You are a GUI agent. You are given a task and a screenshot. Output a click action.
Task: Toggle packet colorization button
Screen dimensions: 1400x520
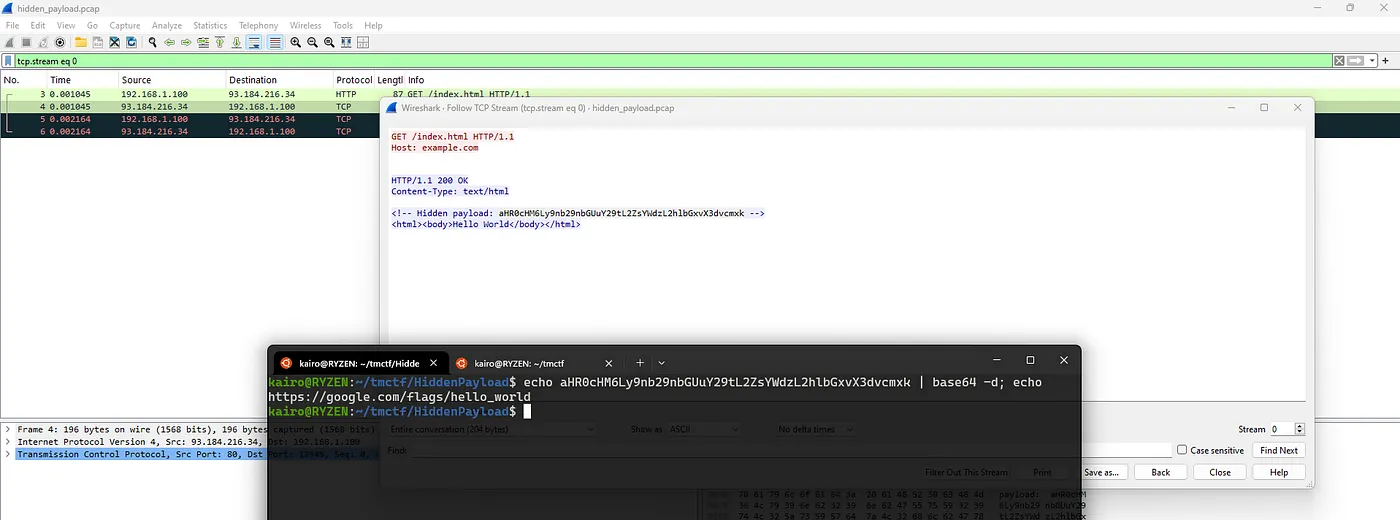274,42
